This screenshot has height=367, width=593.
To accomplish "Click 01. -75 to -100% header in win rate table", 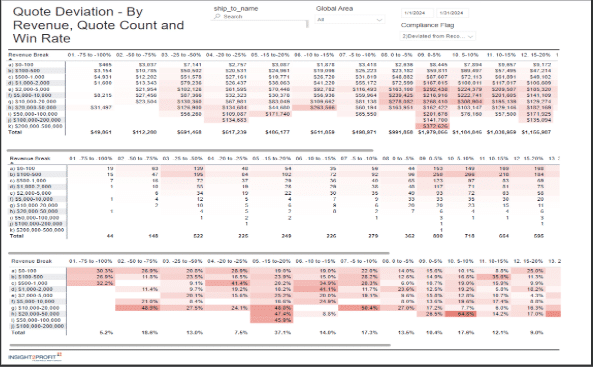I will [90, 261].
